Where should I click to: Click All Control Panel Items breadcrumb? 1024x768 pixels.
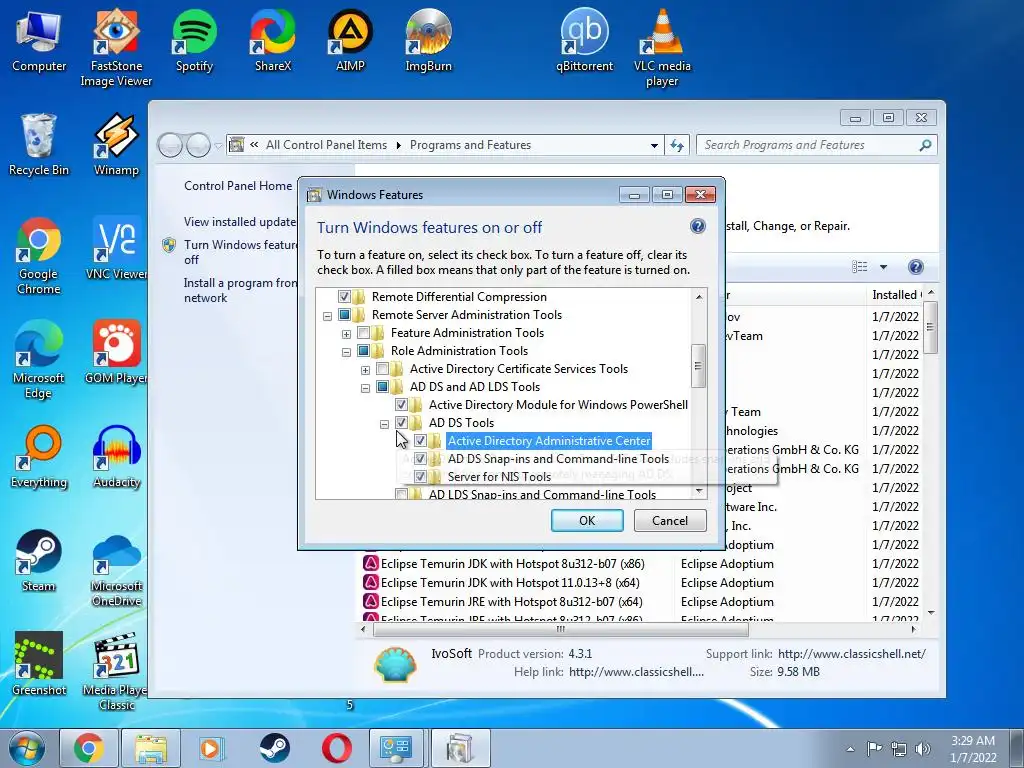(x=326, y=145)
